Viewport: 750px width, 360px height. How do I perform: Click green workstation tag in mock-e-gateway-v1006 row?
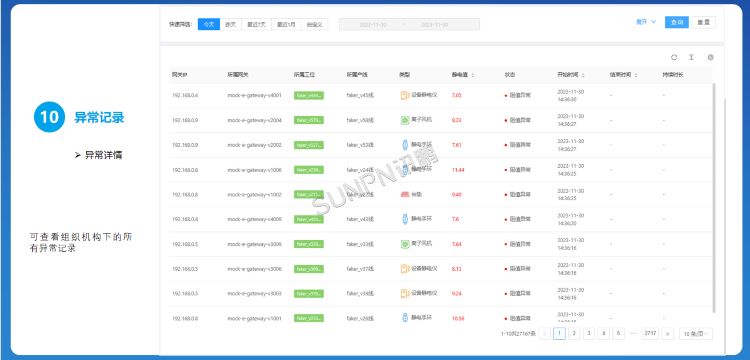point(309,170)
